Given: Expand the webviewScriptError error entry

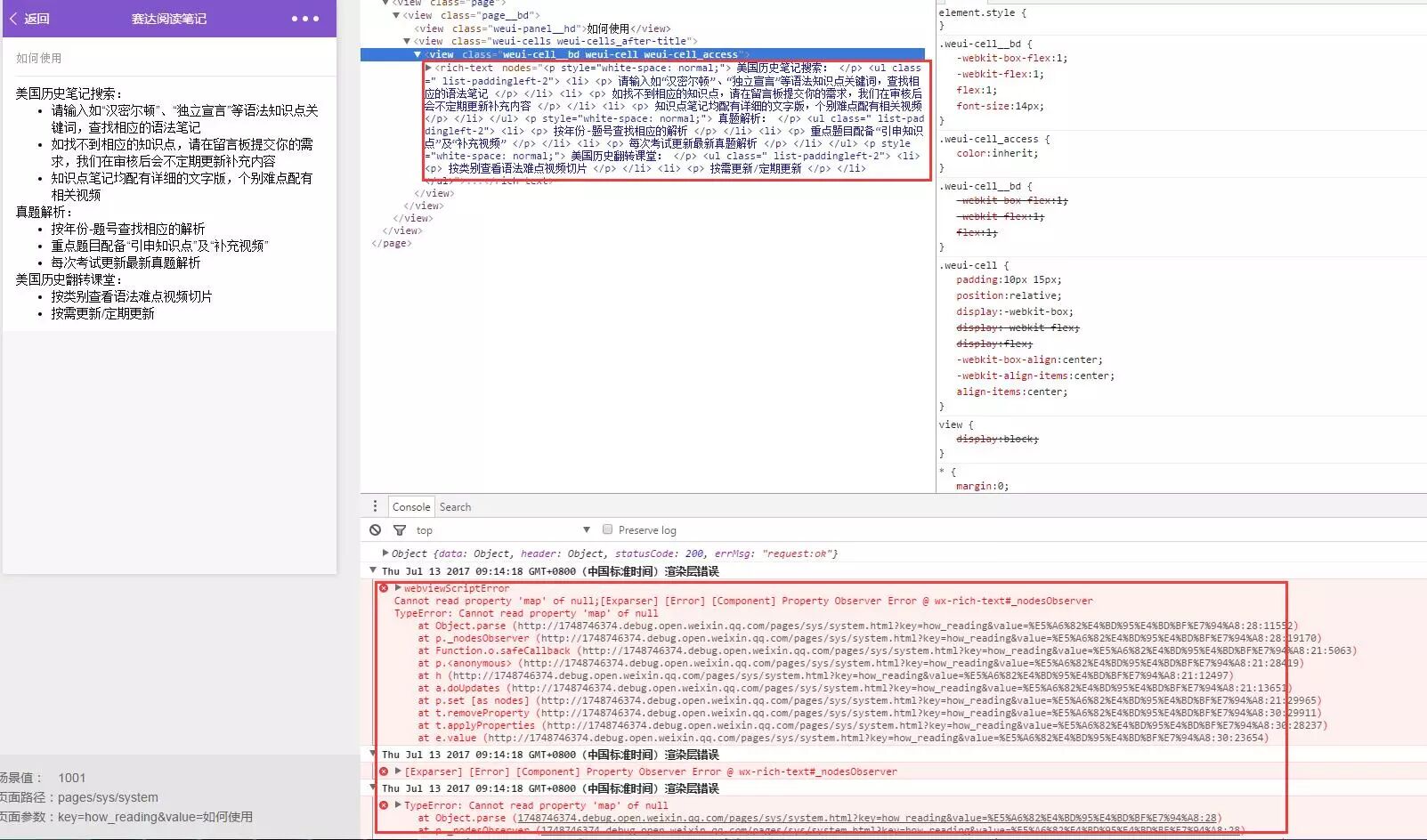Looking at the screenshot, I should tap(398, 588).
